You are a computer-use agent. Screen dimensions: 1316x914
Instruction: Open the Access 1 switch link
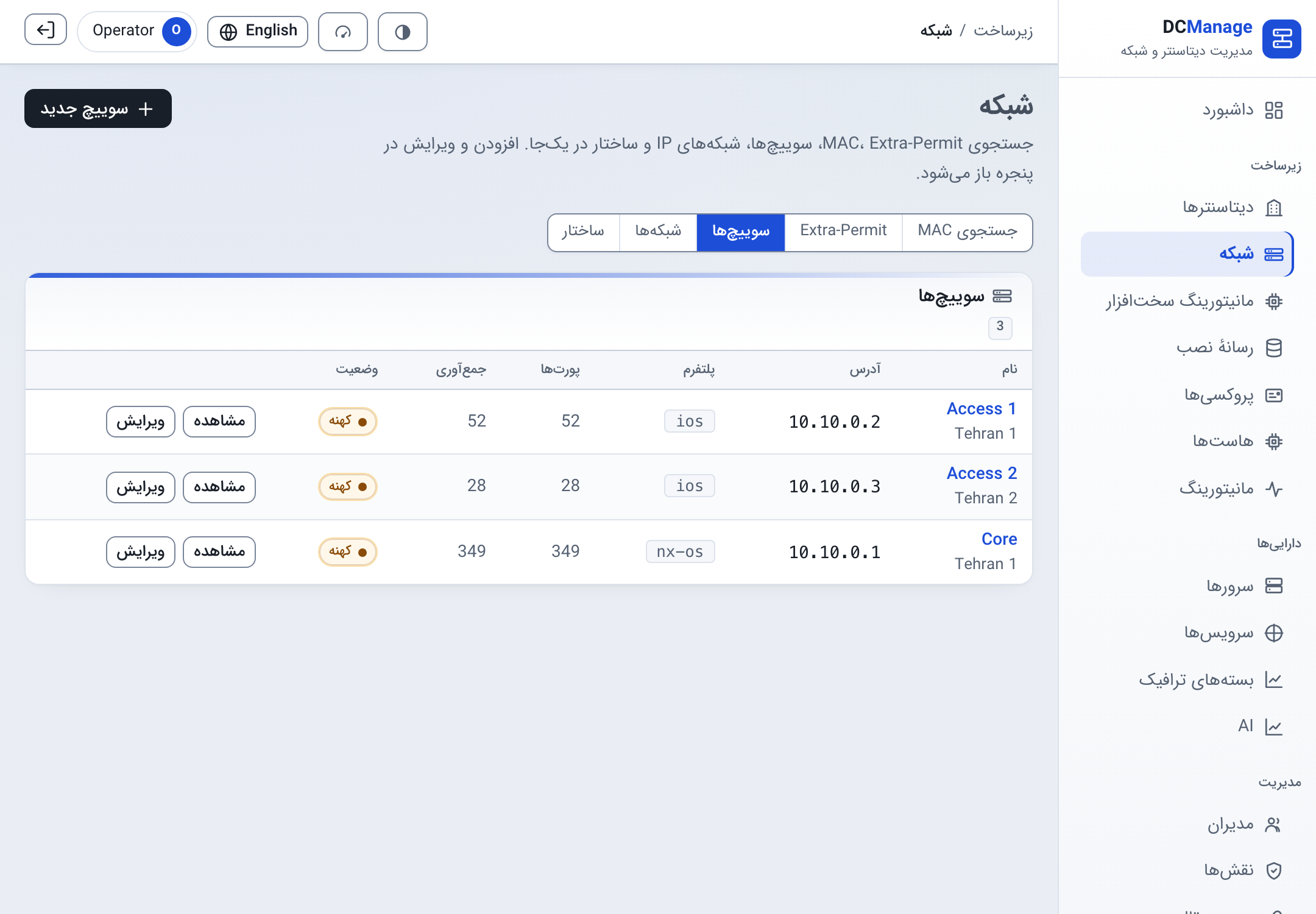[x=981, y=408]
